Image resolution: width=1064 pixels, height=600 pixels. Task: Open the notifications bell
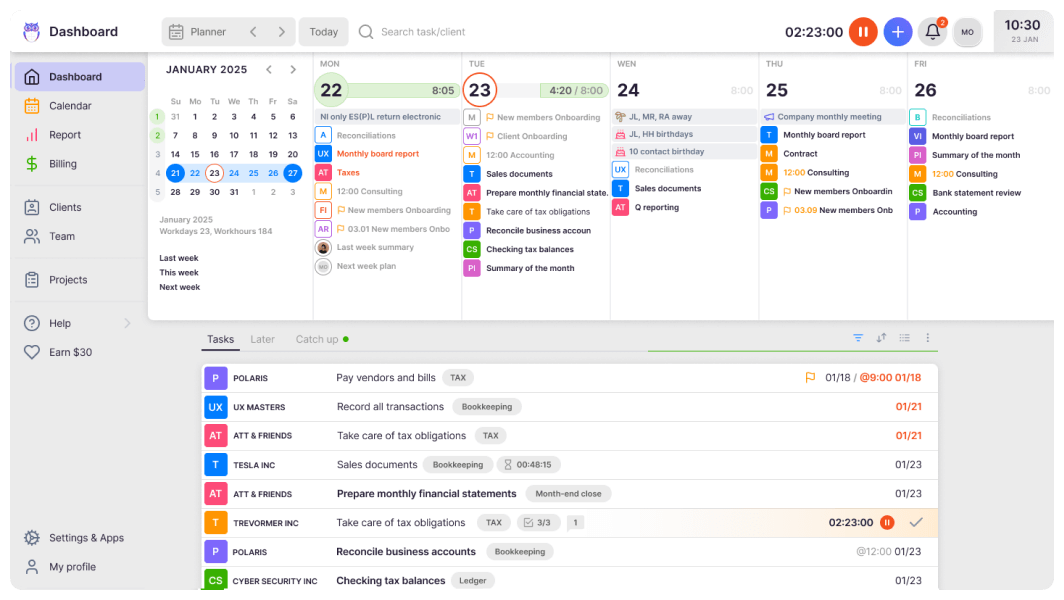[932, 32]
